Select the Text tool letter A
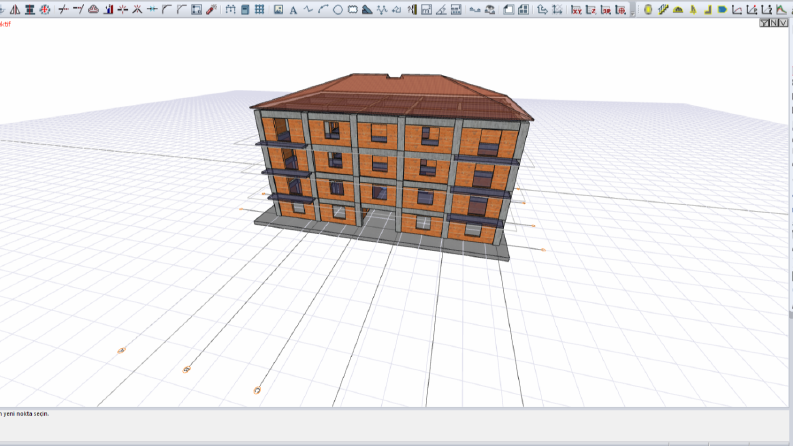 tap(293, 10)
